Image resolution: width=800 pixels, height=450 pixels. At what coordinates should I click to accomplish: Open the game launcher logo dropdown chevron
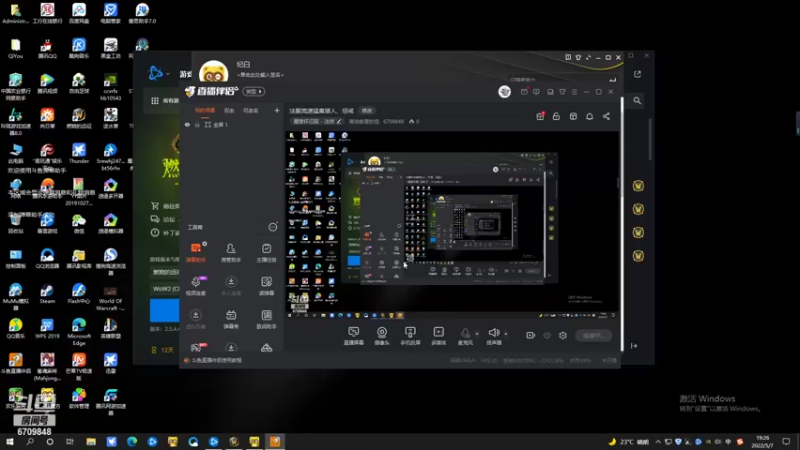click(x=167, y=74)
